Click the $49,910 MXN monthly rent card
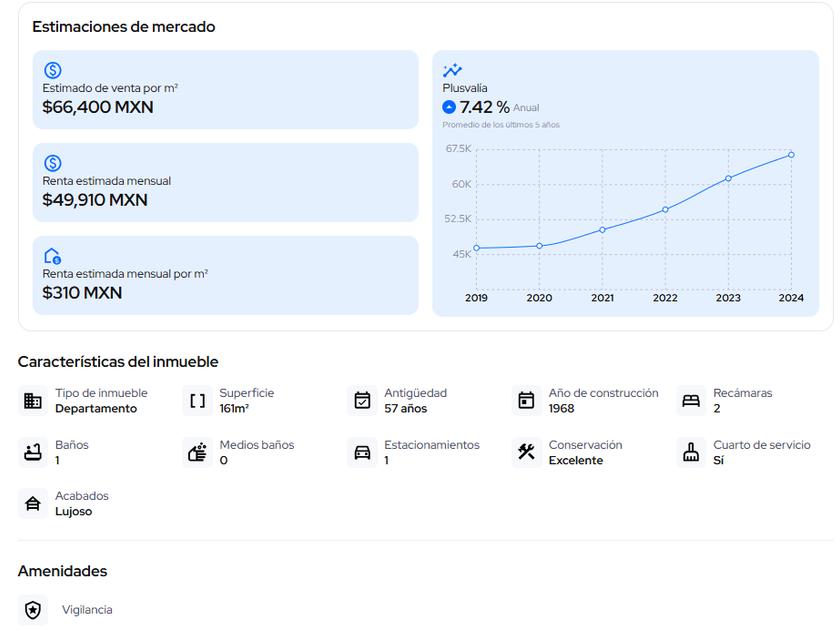Image resolution: width=840 pixels, height=630 pixels. point(225,183)
